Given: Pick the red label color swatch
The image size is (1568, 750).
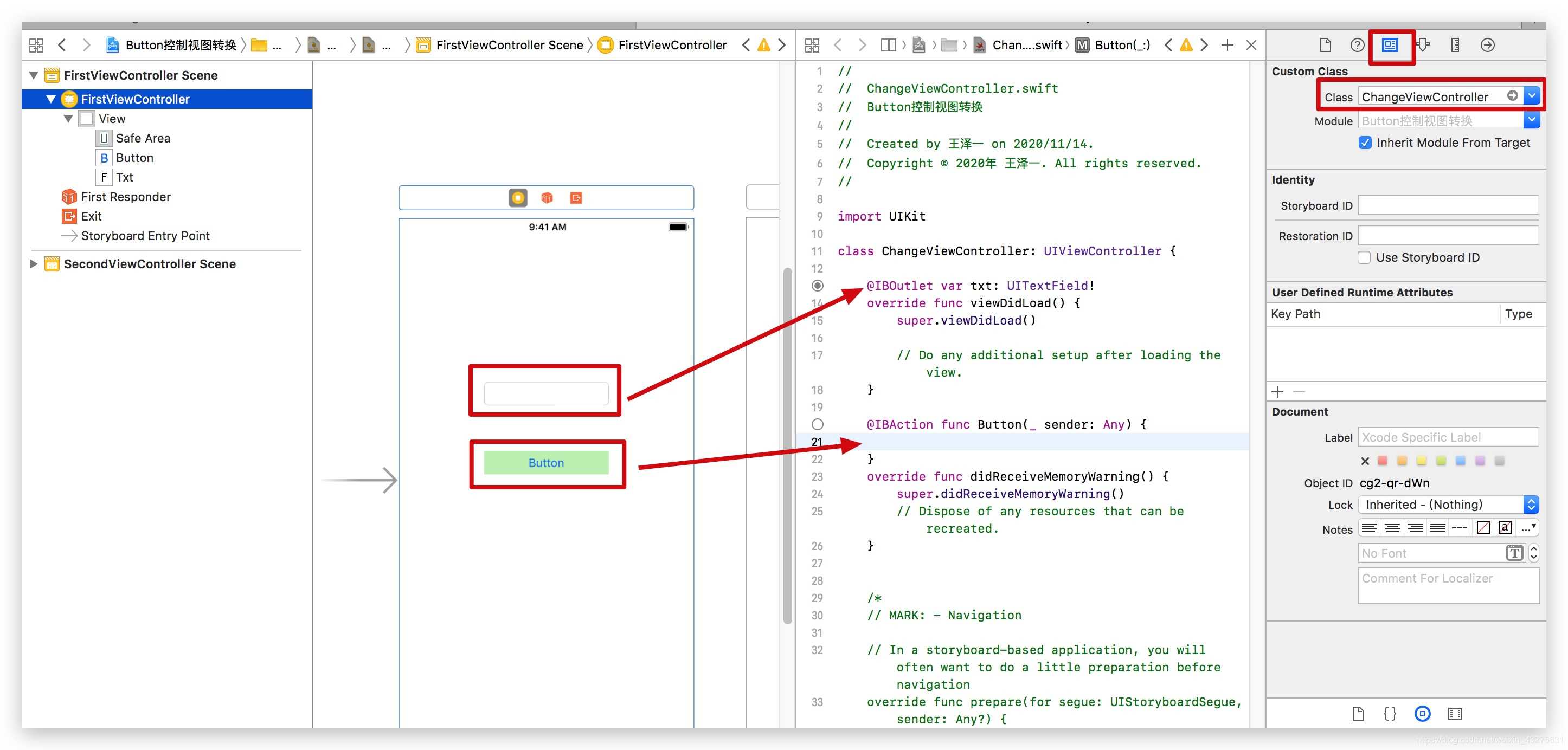Looking at the screenshot, I should coord(1383,461).
